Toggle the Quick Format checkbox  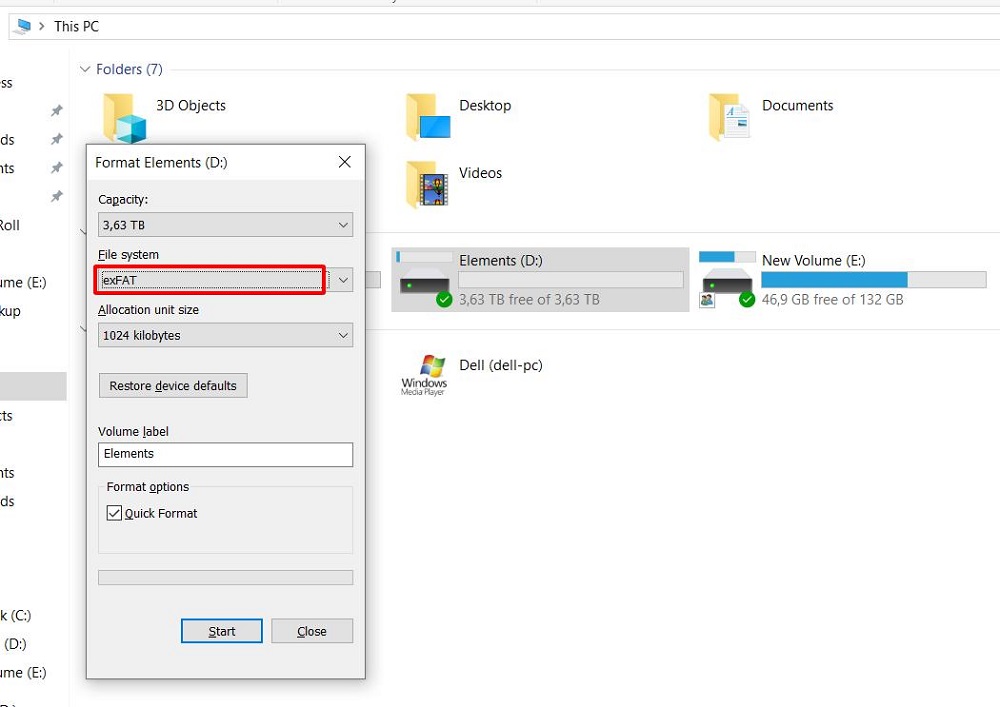114,513
